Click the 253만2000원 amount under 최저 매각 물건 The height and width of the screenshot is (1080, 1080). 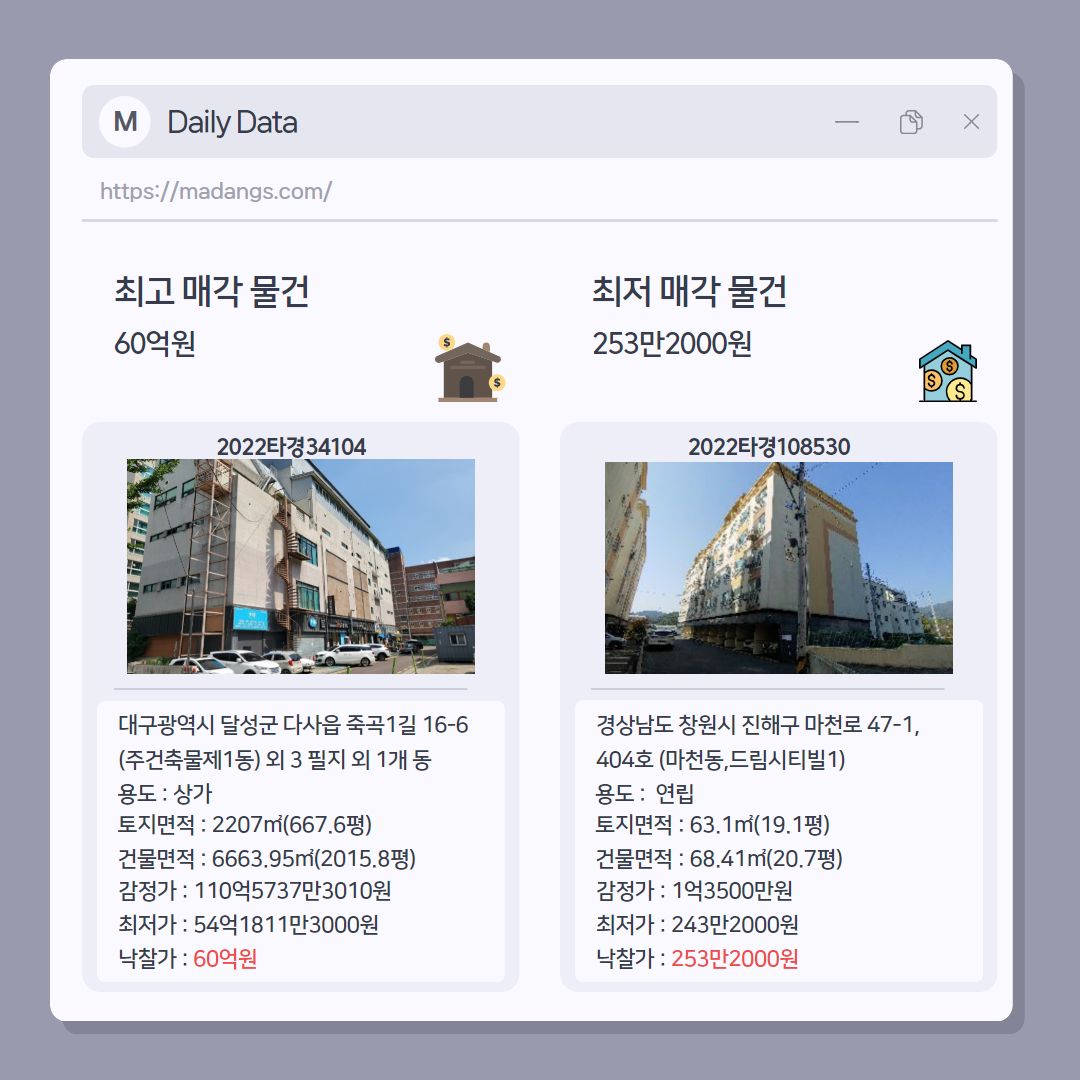pyautogui.click(x=672, y=343)
